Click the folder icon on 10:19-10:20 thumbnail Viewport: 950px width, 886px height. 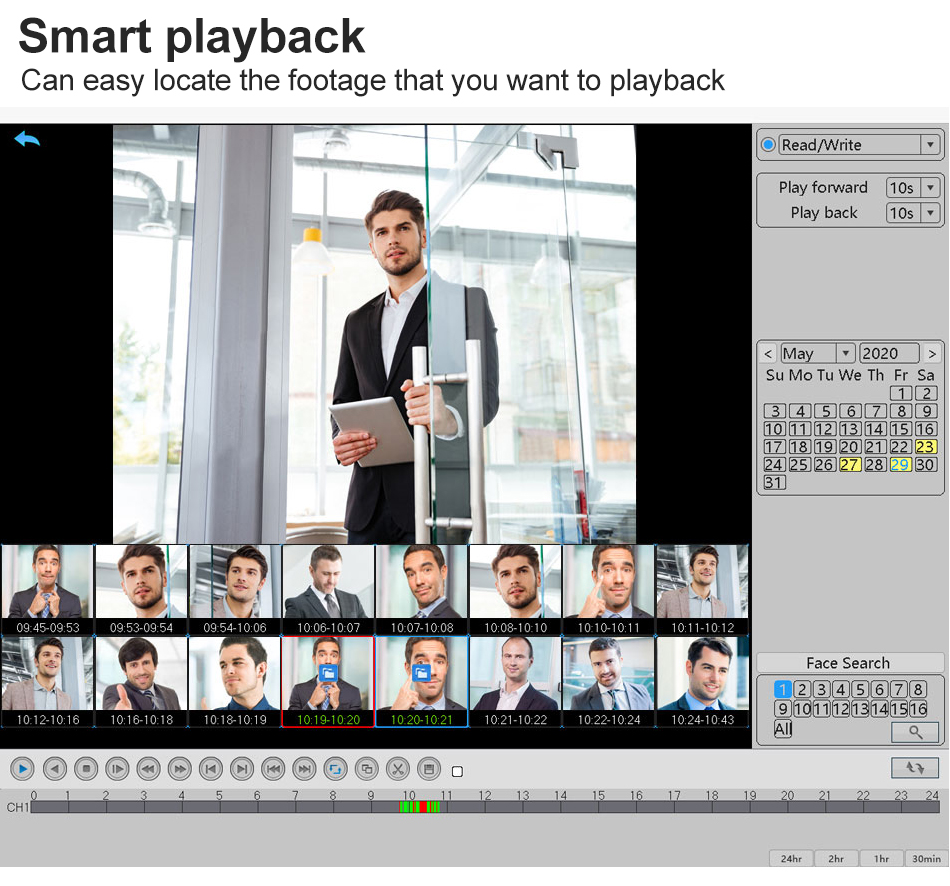327,674
